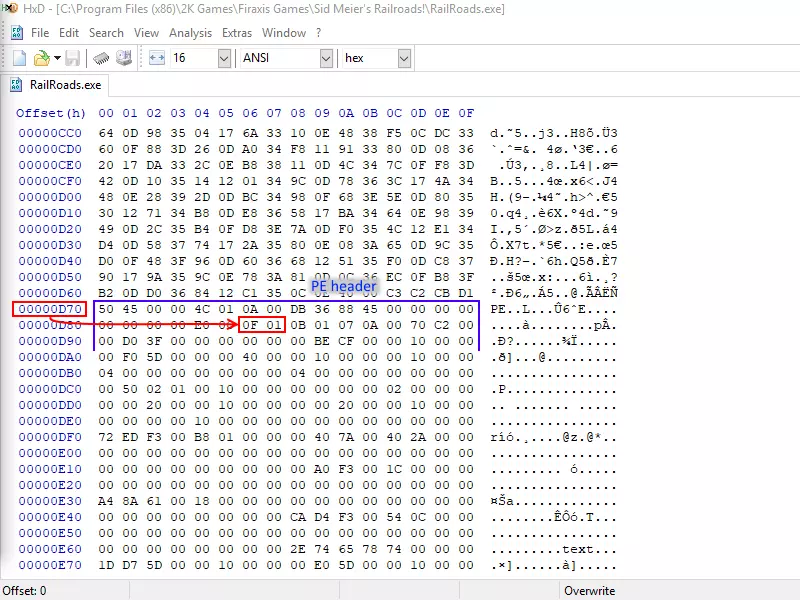Click offset row 00000DF0

coord(50,437)
